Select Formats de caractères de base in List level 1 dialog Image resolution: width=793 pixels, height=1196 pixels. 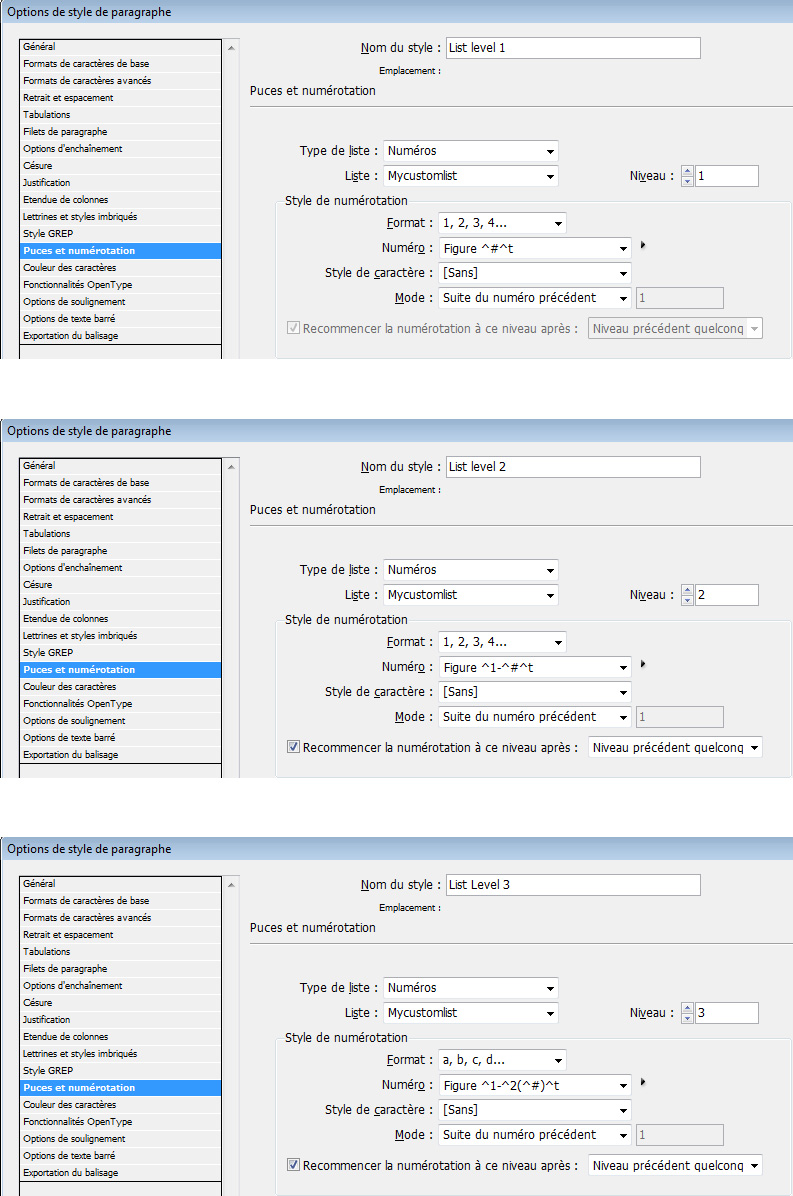[x=120, y=64]
